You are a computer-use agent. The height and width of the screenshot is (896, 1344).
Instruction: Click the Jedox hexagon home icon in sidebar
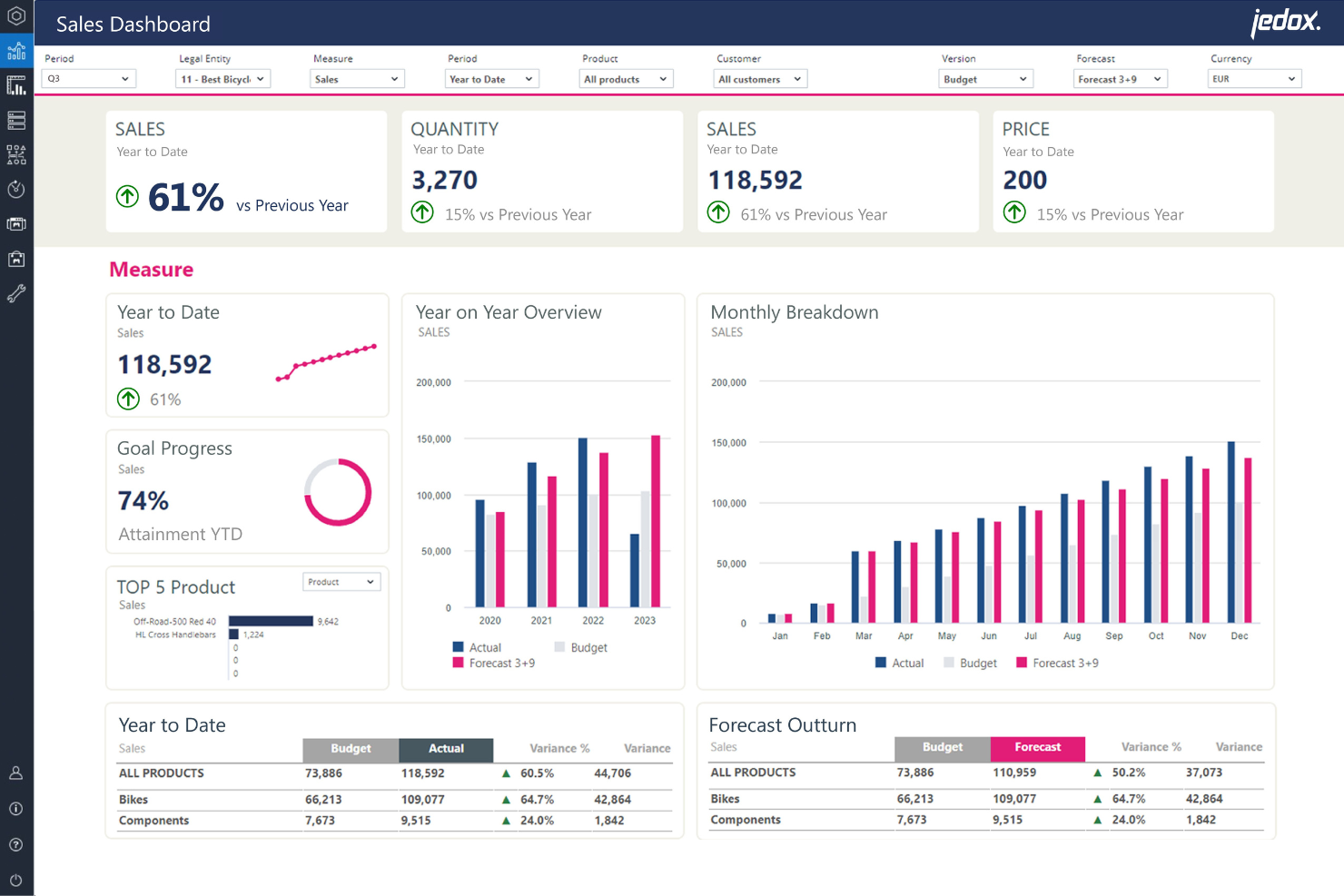pos(16,15)
